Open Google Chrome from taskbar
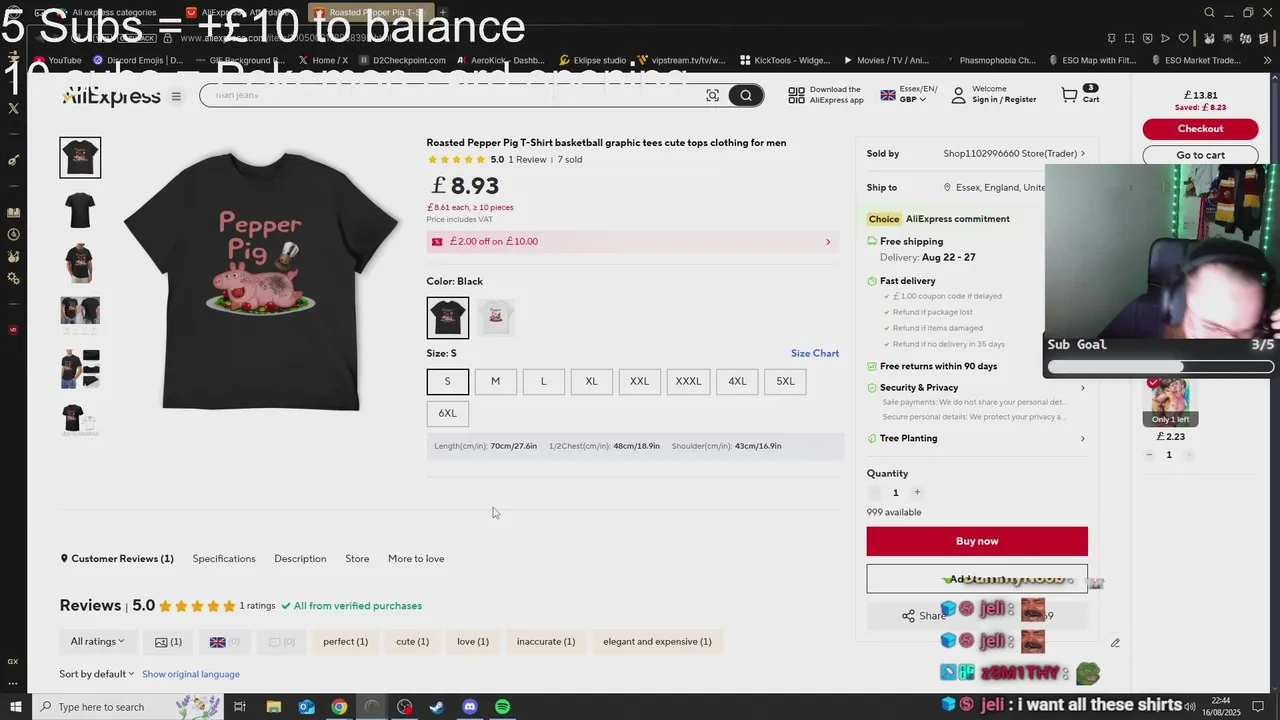 pyautogui.click(x=339, y=707)
